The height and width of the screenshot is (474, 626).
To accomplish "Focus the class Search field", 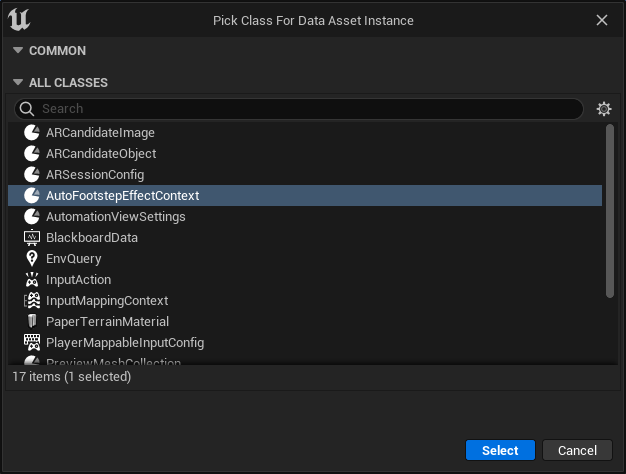I will (299, 109).
